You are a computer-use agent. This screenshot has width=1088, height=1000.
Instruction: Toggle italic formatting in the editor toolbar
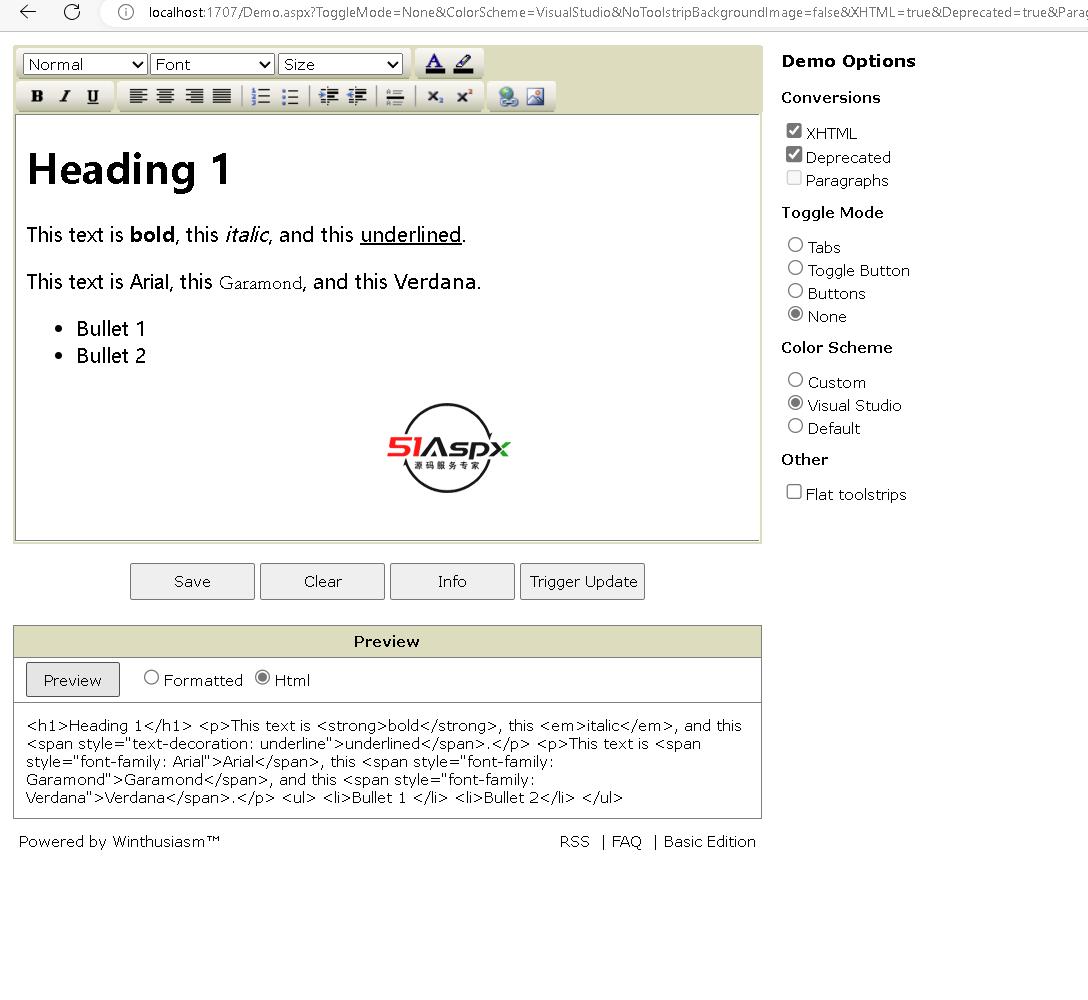click(x=65, y=96)
